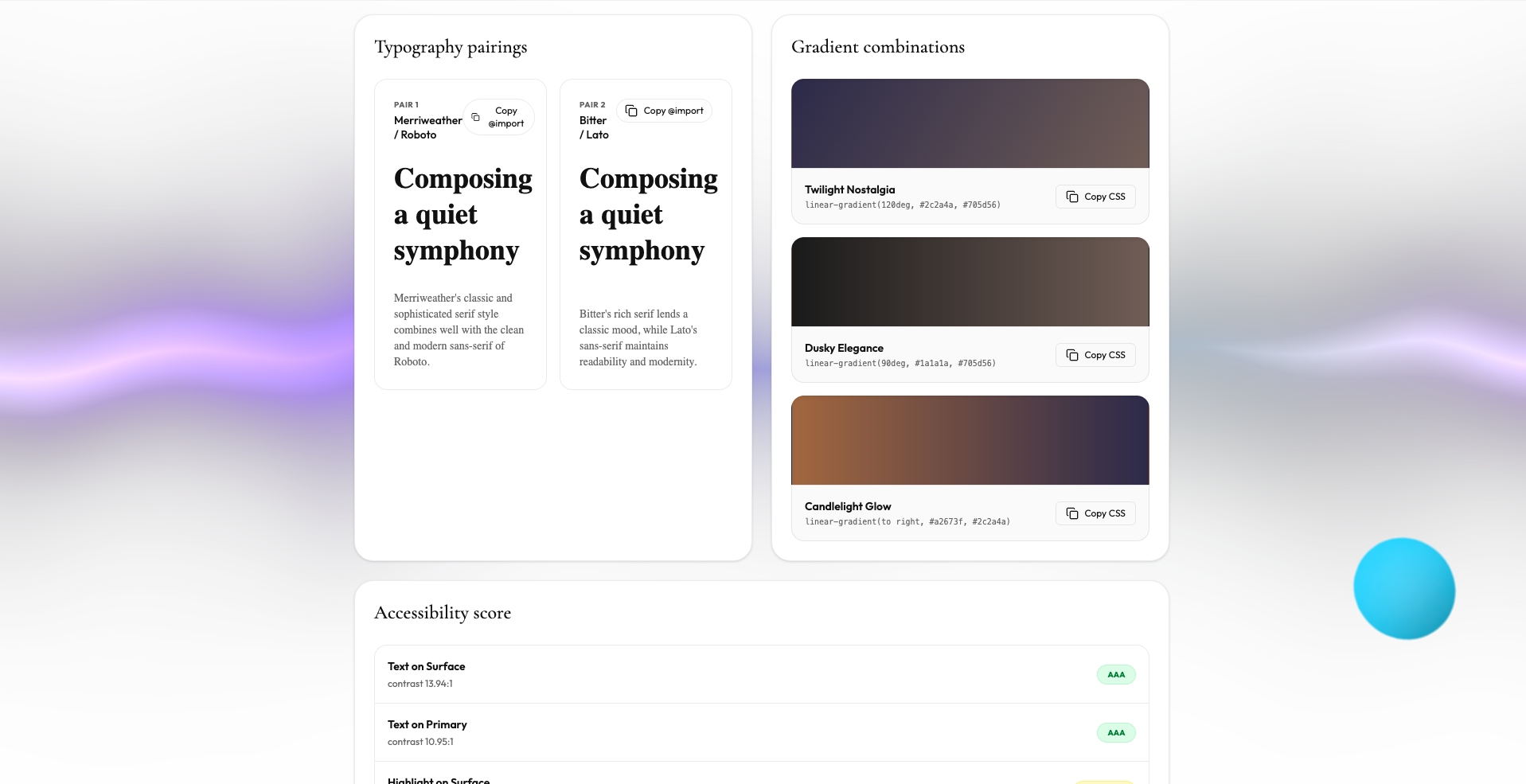Select the Text on Surface contrast row
Image resolution: width=1526 pixels, height=784 pixels.
point(762,674)
